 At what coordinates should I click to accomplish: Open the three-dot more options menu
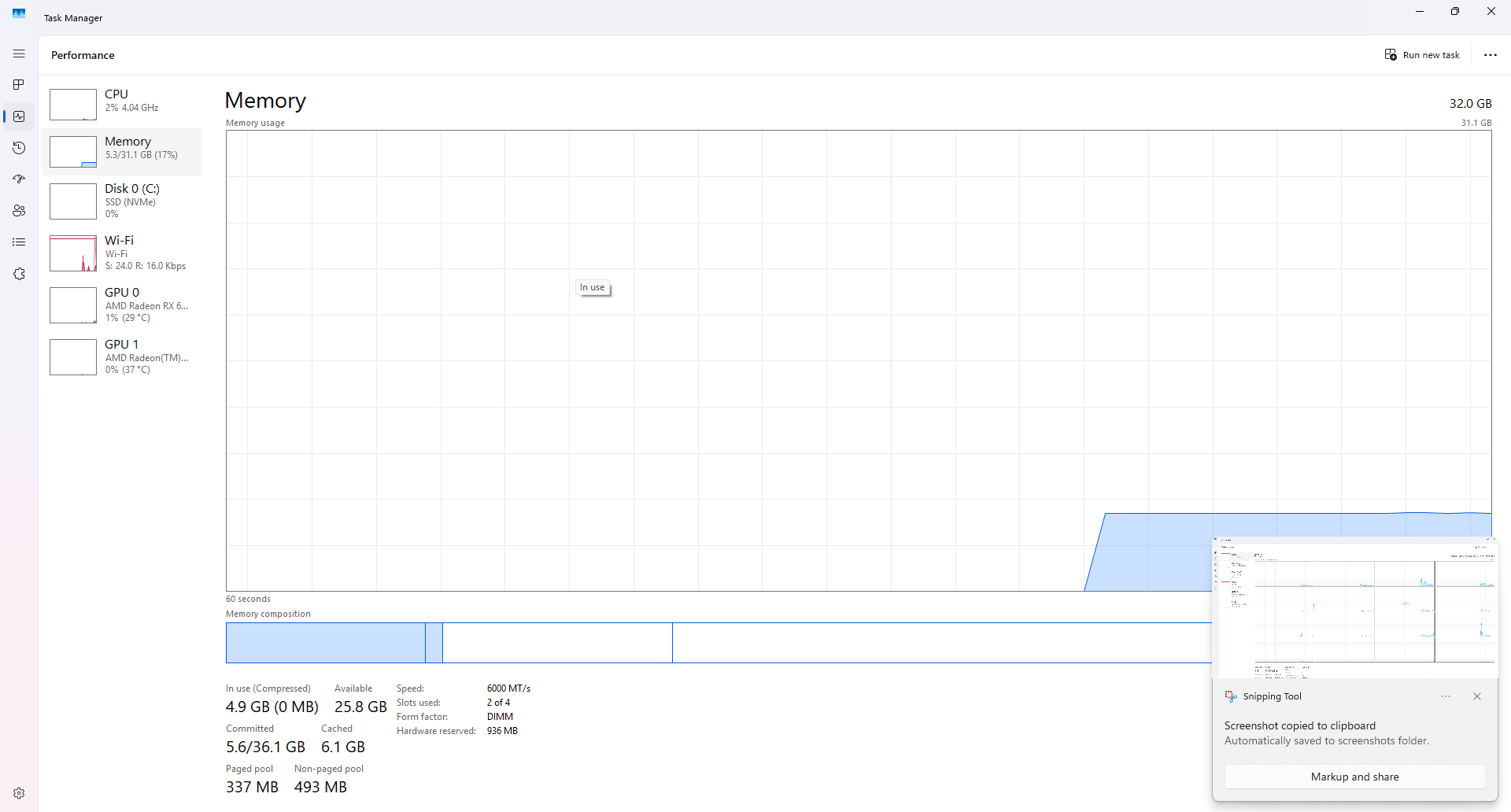1491,55
